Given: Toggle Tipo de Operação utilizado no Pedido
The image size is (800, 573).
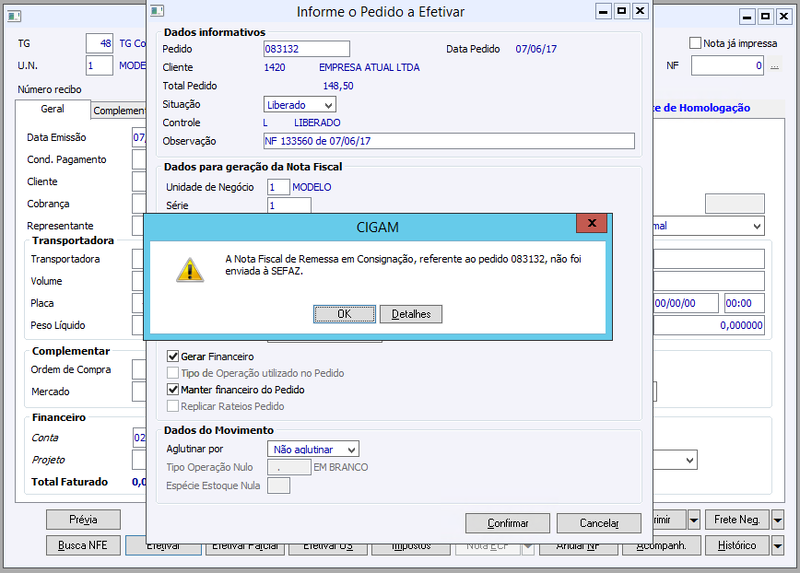Looking at the screenshot, I should click(x=173, y=373).
